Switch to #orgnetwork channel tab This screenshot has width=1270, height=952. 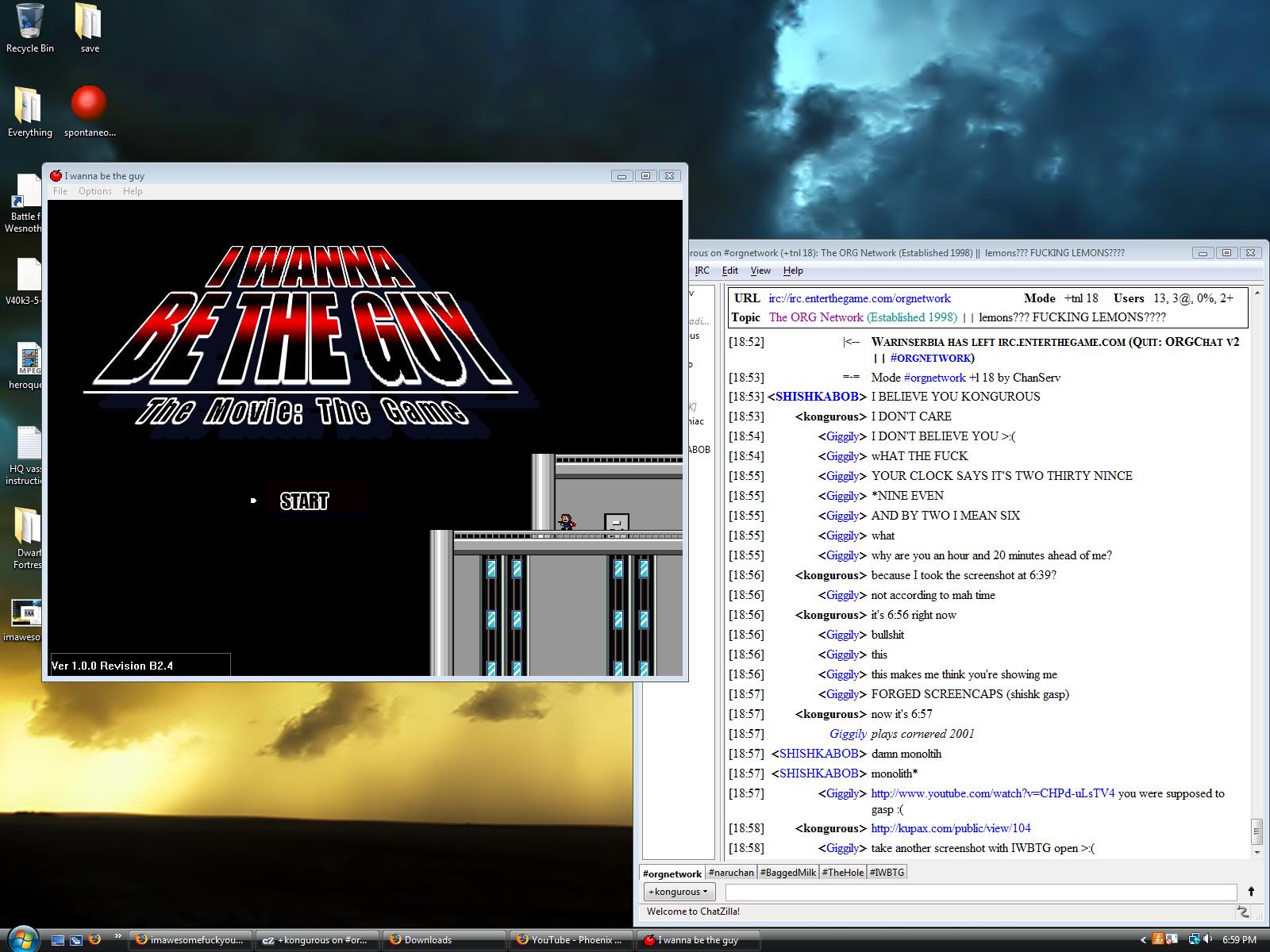(672, 873)
